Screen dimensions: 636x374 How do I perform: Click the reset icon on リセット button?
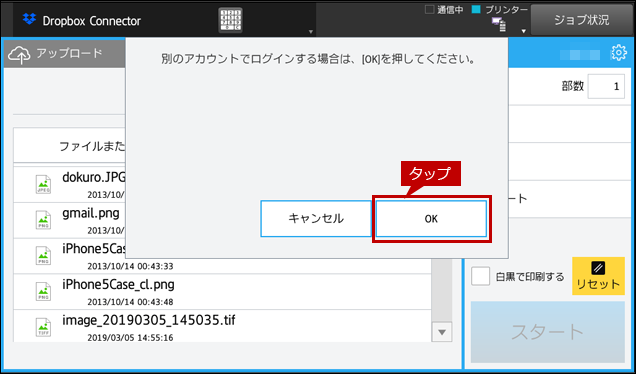(598, 268)
